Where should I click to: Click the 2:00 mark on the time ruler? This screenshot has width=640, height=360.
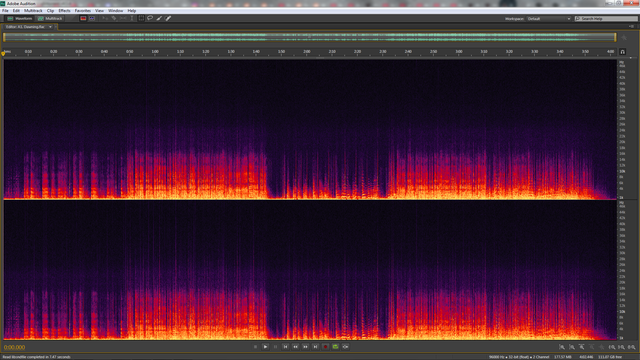(307, 52)
